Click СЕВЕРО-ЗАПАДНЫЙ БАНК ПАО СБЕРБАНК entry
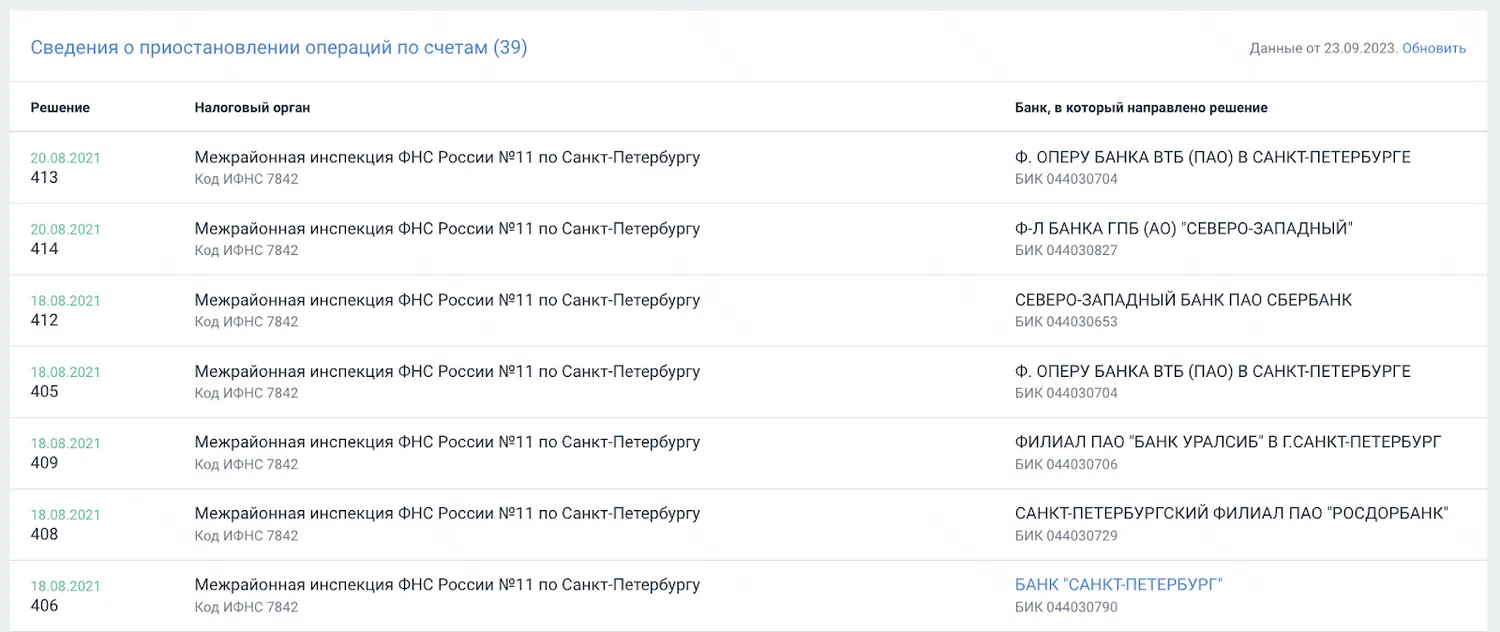Image resolution: width=1500 pixels, height=632 pixels. (1183, 300)
